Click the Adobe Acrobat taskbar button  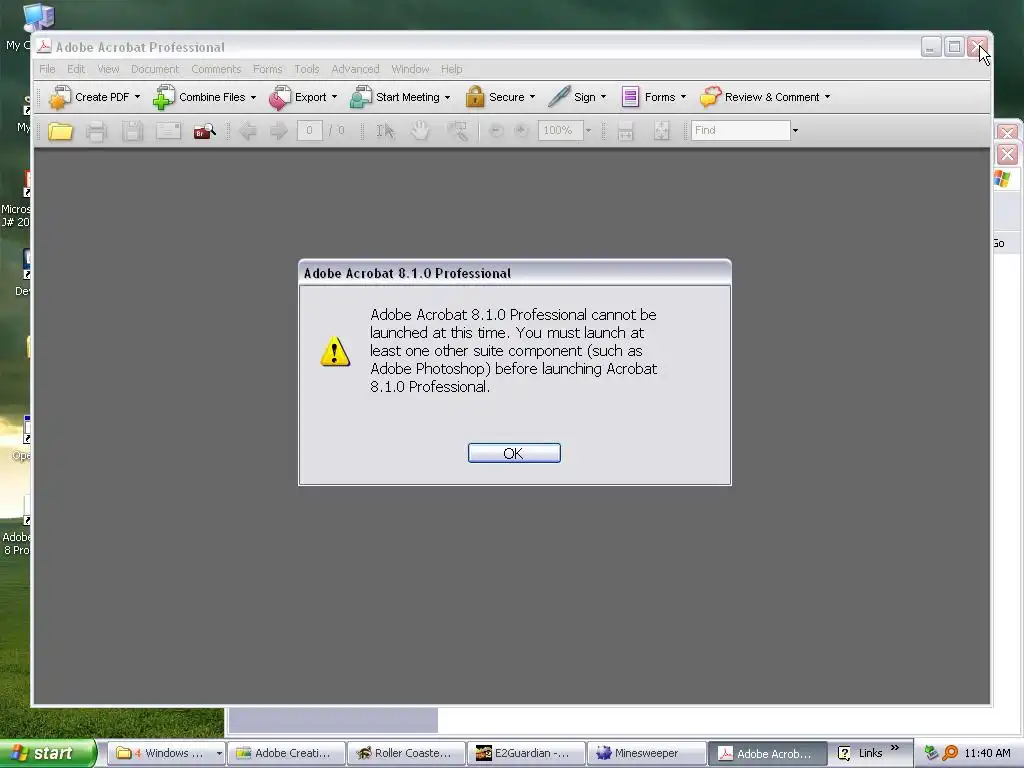pos(767,754)
